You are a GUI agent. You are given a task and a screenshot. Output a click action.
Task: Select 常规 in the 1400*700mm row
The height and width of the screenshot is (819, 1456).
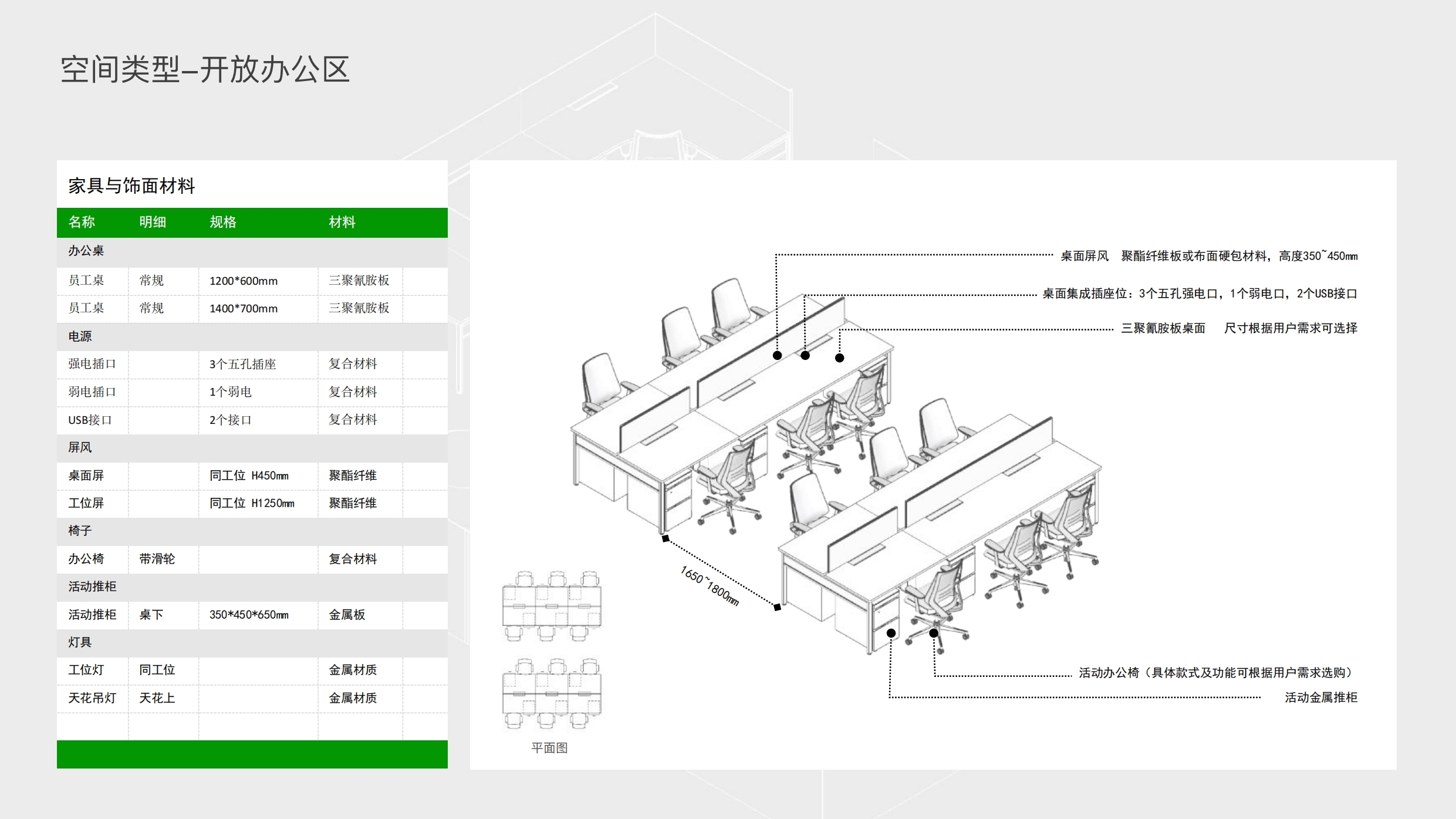[151, 308]
